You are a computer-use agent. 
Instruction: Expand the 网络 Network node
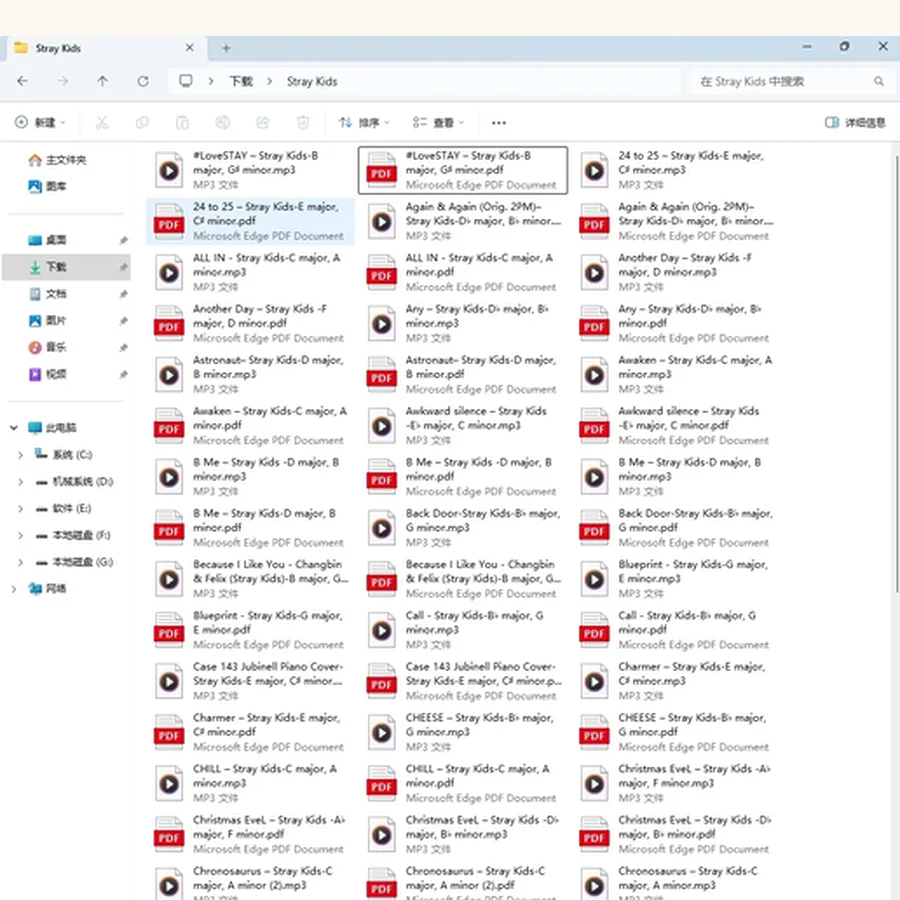click(14, 589)
